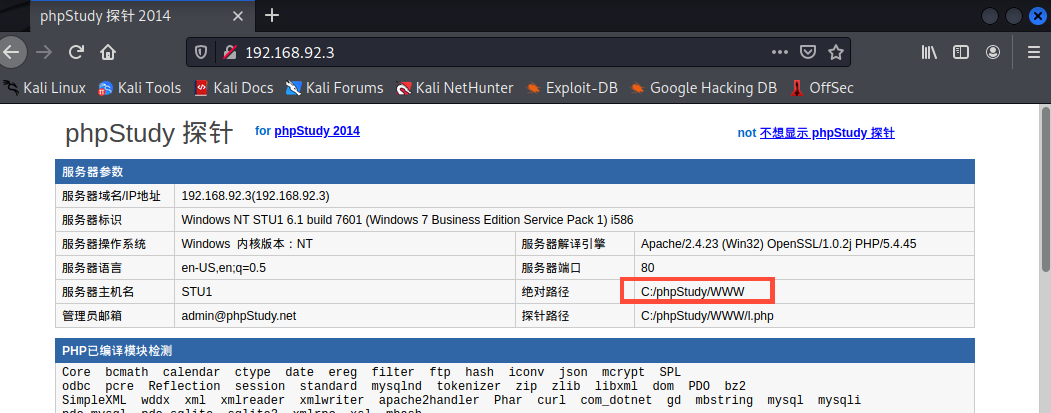The image size is (1051, 413).
Task: Open a new tab with plus button
Action: (x=271, y=15)
